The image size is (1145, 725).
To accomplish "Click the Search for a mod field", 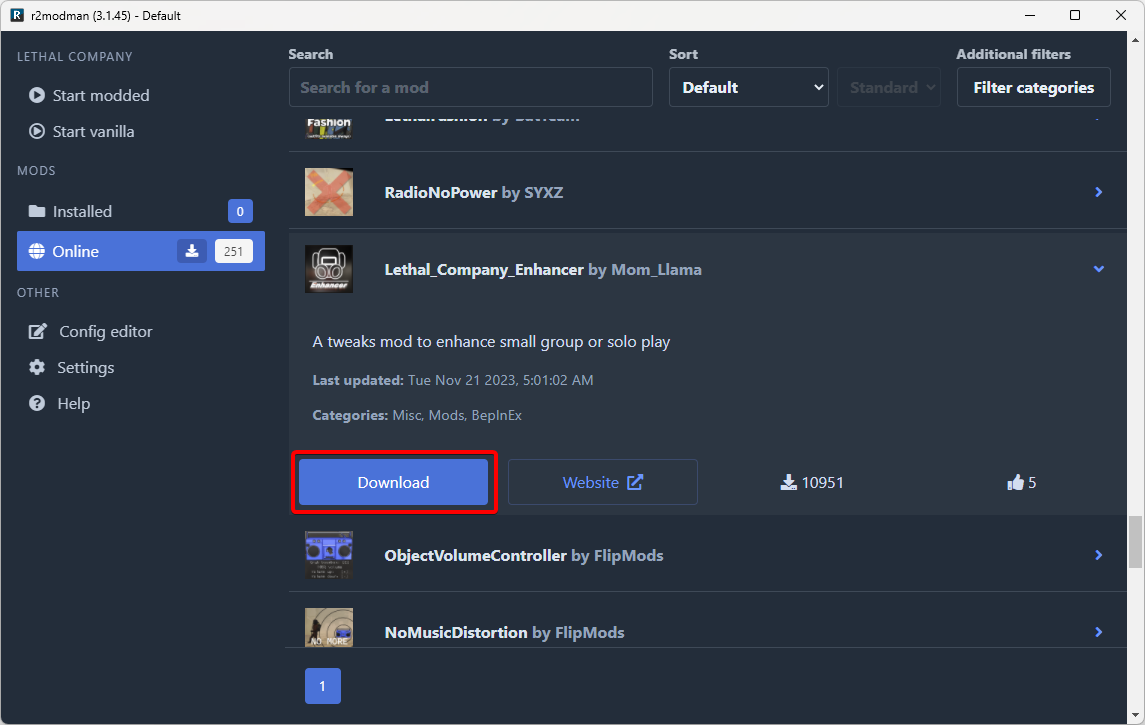I will point(470,88).
